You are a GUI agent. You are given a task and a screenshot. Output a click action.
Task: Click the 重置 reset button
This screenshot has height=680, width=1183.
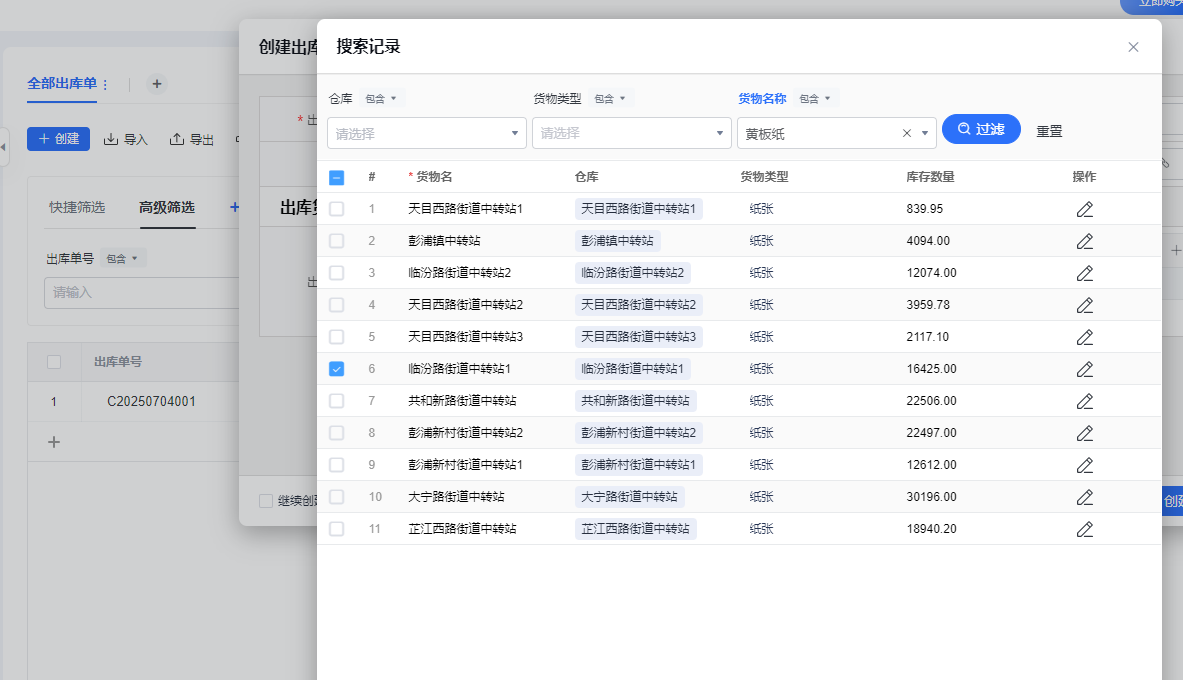coord(1049,131)
